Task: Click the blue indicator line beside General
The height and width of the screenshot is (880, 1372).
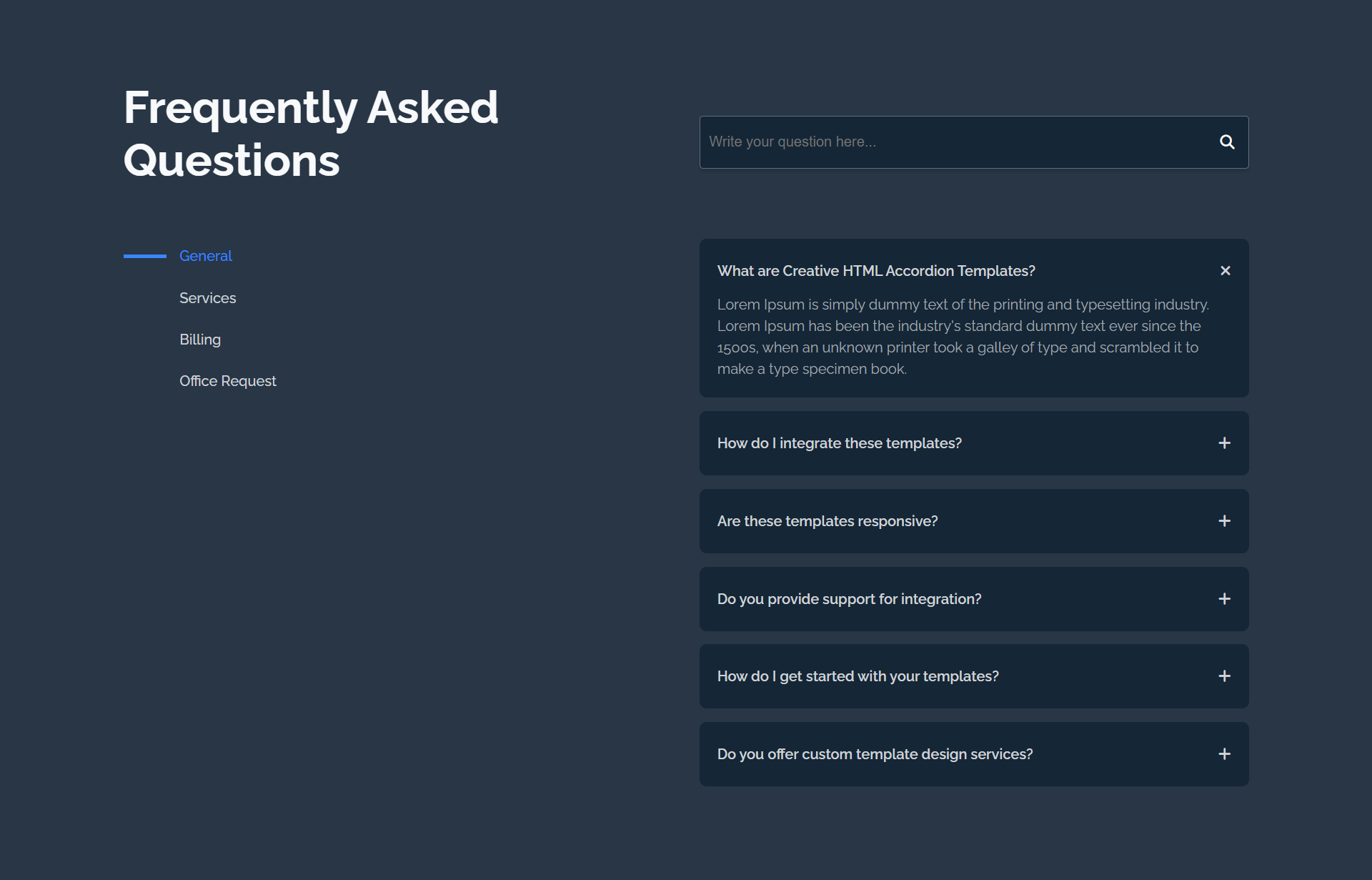Action: tap(144, 256)
